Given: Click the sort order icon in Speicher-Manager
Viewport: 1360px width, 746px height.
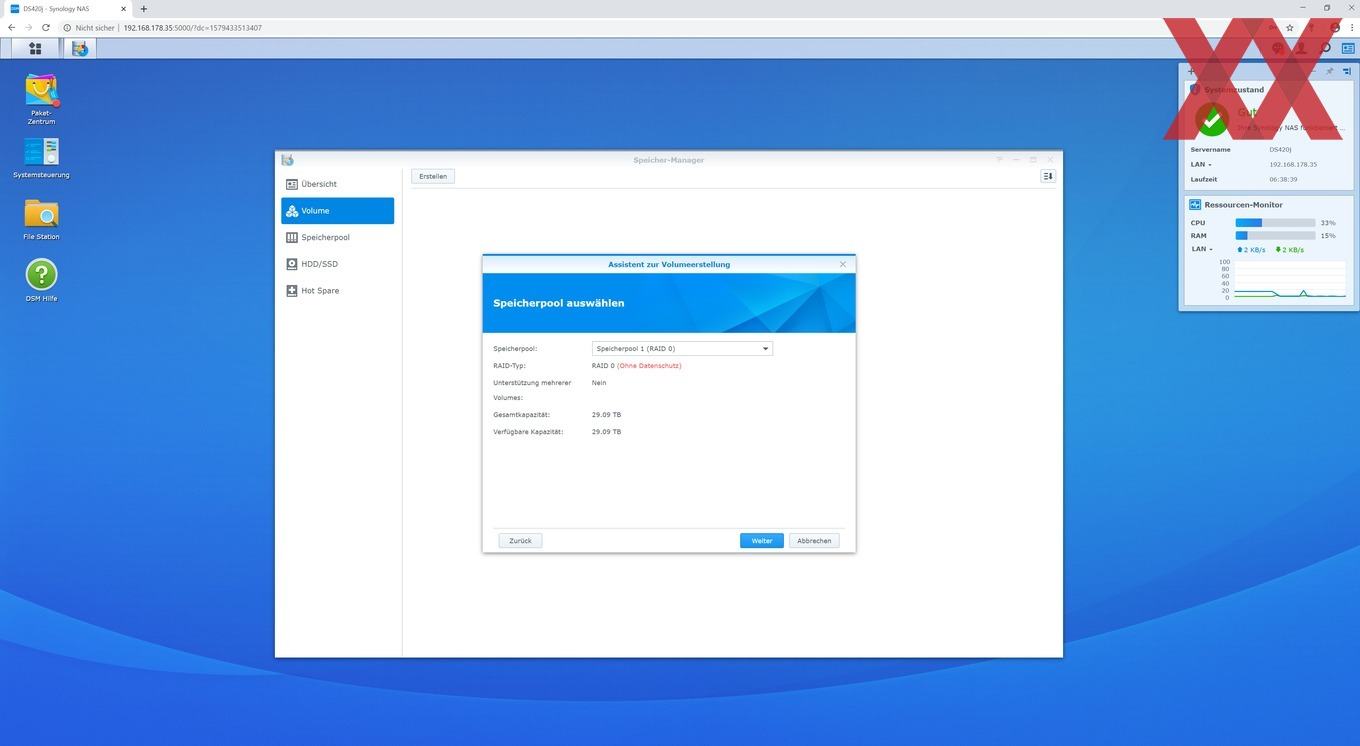Looking at the screenshot, I should 1048,176.
